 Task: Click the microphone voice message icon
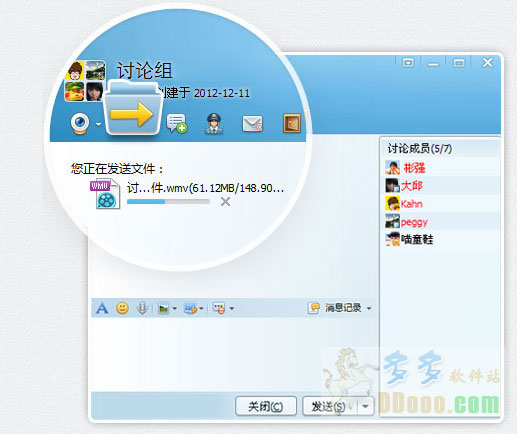click(142, 308)
